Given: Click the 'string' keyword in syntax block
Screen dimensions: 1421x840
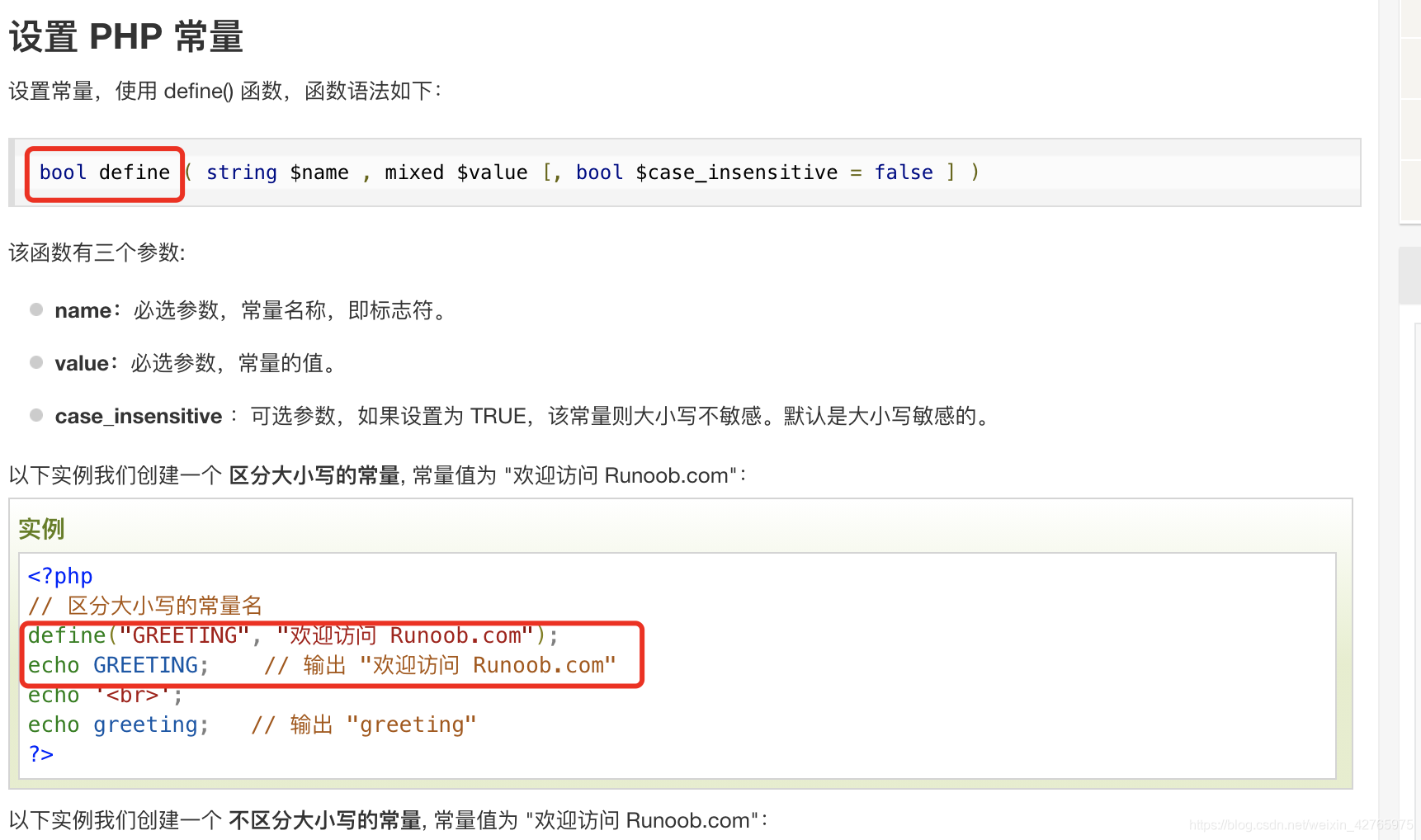Looking at the screenshot, I should (x=242, y=172).
